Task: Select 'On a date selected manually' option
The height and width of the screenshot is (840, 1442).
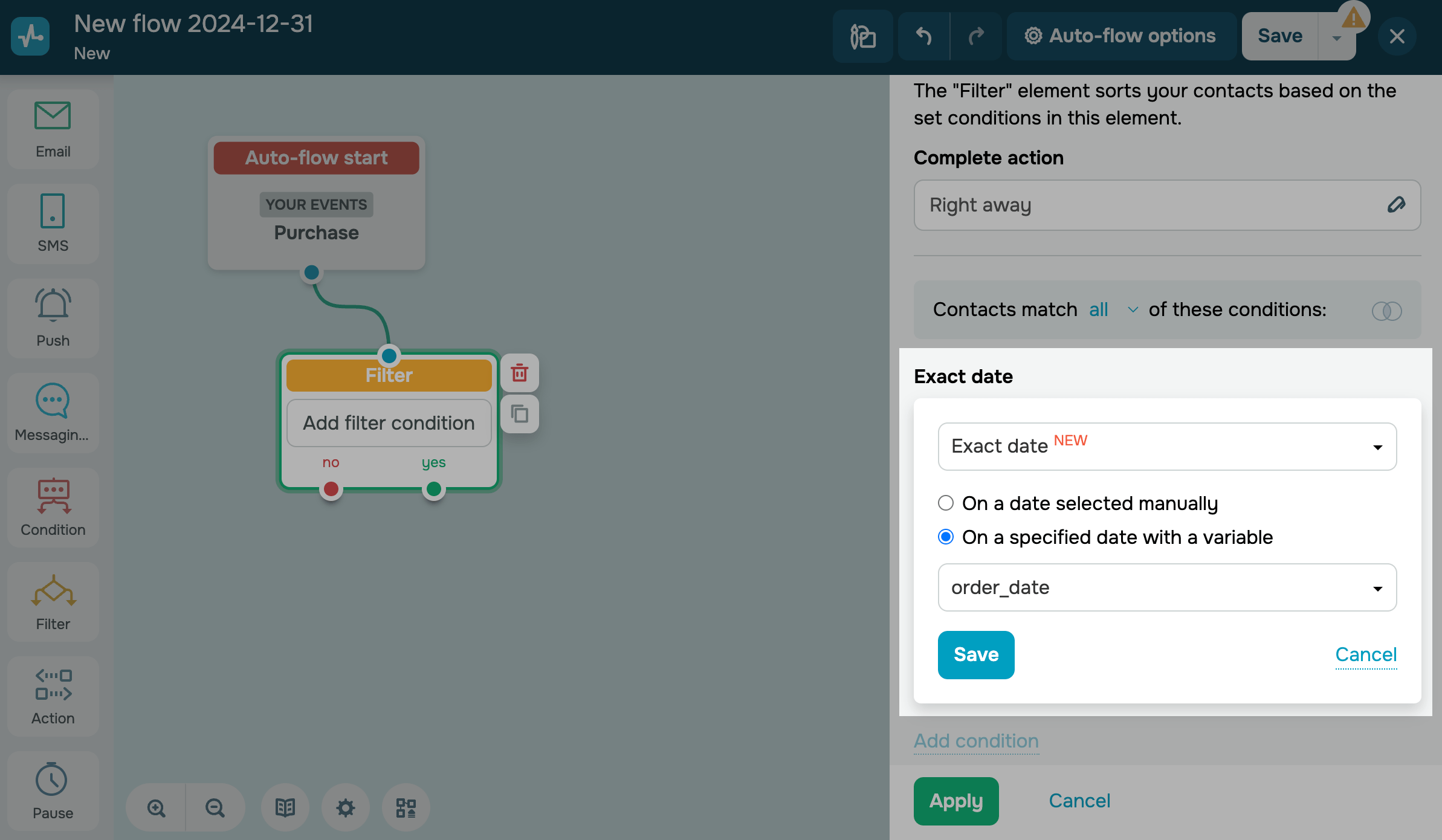Action: (x=946, y=503)
